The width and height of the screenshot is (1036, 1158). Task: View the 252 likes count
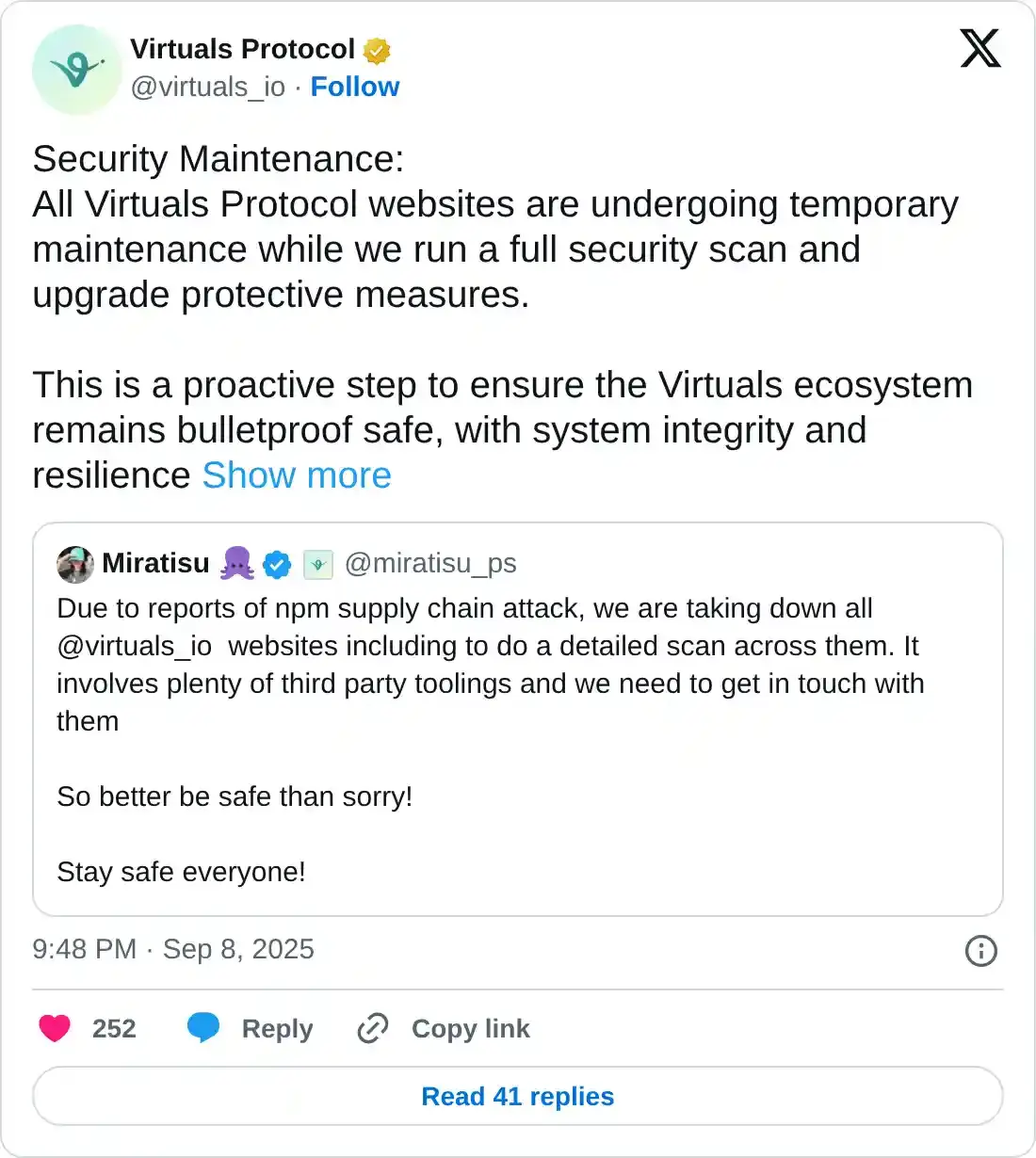[x=113, y=1028]
